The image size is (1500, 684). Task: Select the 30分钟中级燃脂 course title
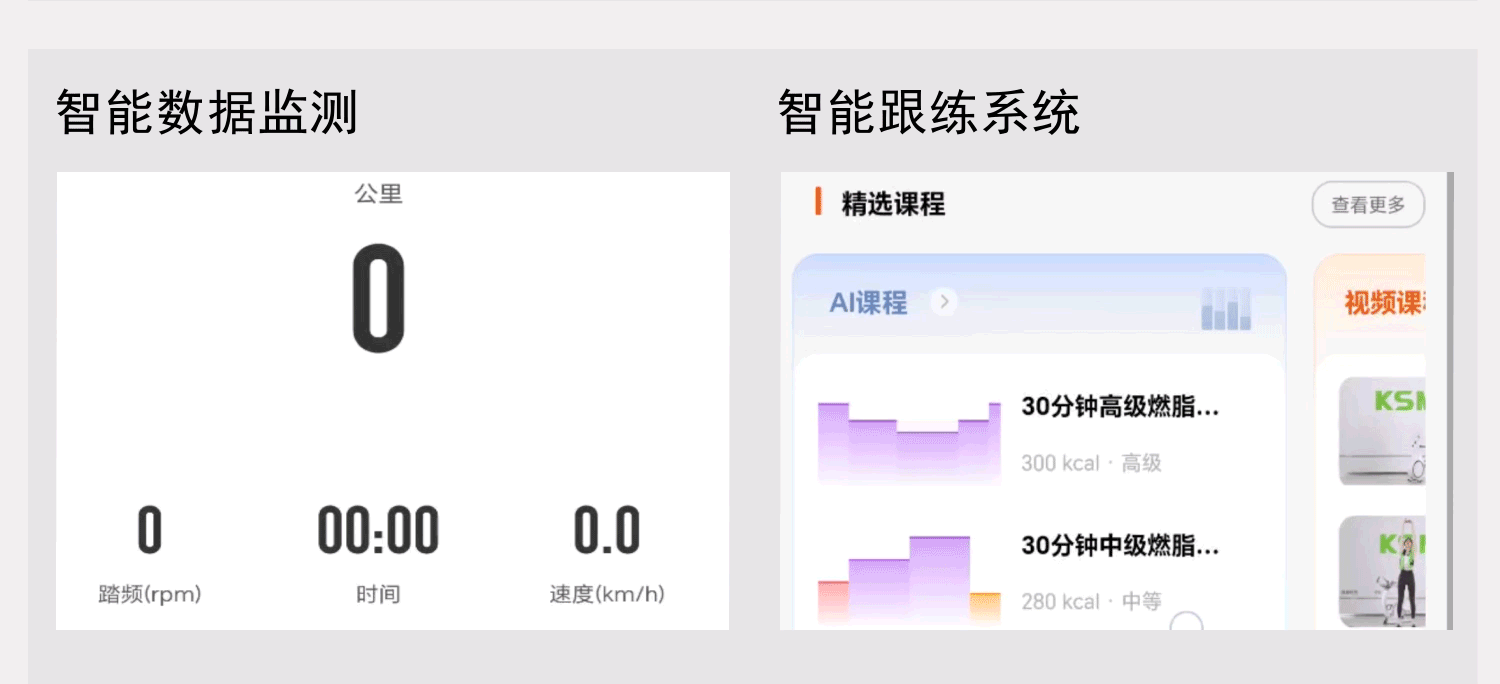[x=1120, y=546]
